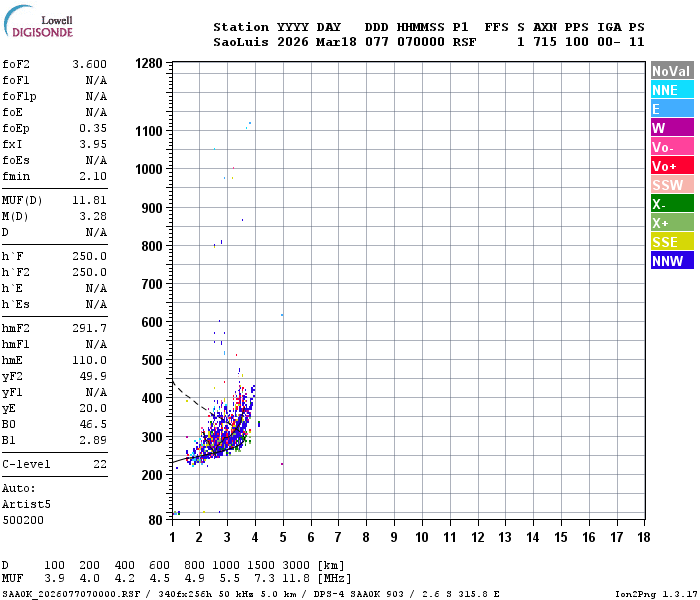Click the [MHz] unit label
Viewport: 700px width, 600px height.
coord(334,579)
